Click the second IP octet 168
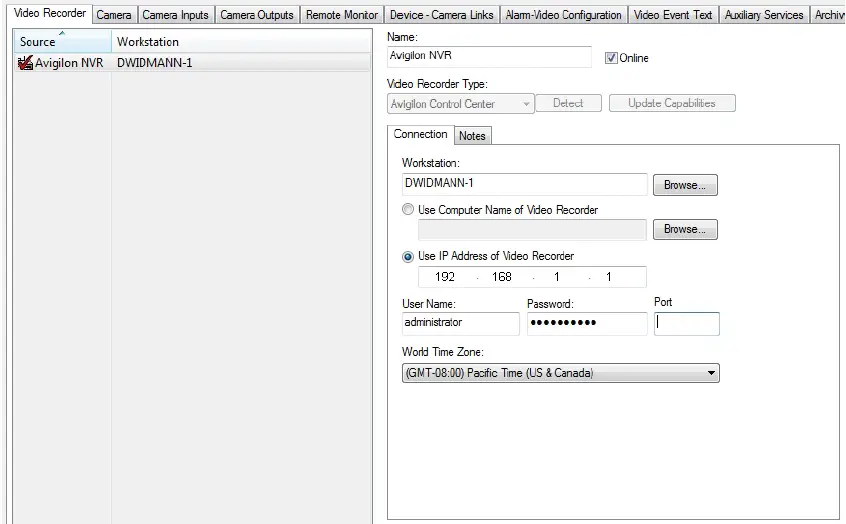Viewport: 846px width, 524px height. click(x=502, y=277)
